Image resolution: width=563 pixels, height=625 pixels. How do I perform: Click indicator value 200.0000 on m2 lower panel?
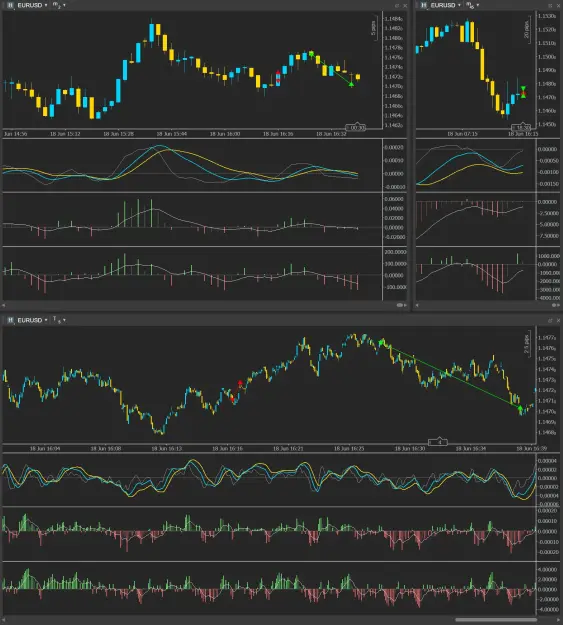[x=395, y=252]
